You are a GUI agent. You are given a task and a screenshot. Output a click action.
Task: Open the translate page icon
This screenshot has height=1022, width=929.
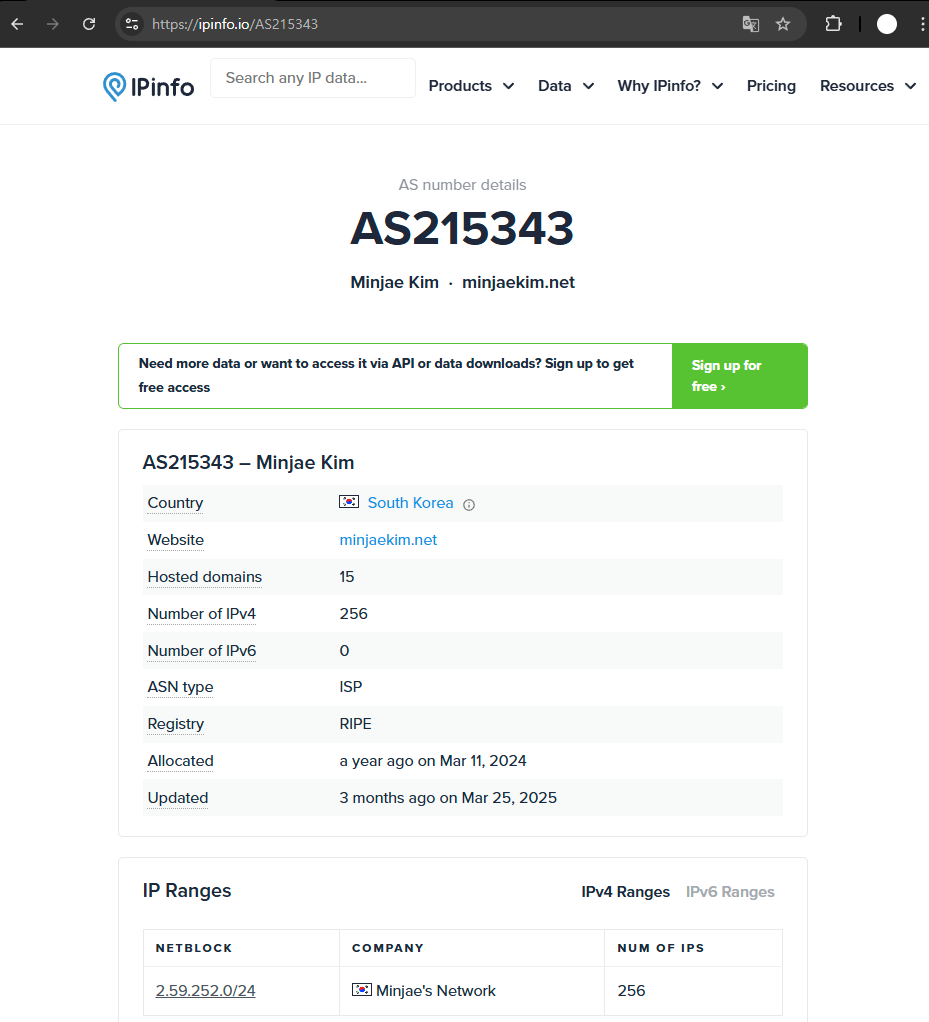point(751,24)
